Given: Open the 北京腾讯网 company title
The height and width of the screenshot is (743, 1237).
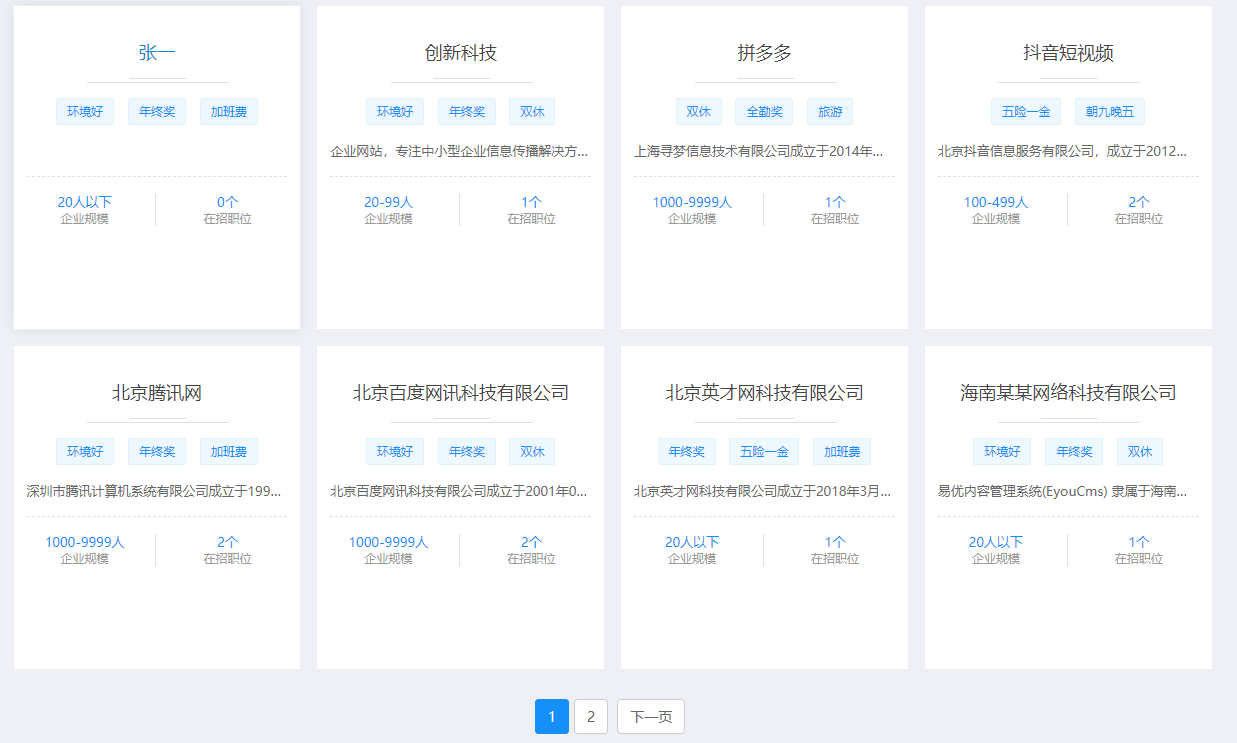Looking at the screenshot, I should click(x=157, y=393).
